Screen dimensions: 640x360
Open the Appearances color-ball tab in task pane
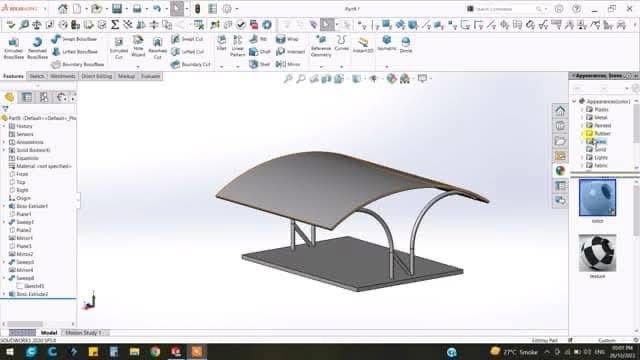pos(560,171)
